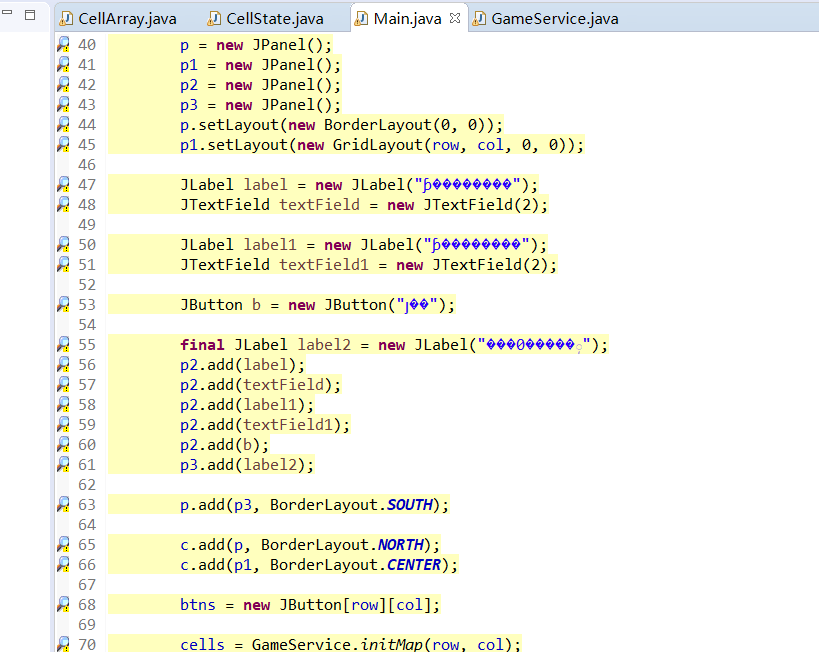Image resolution: width=819 pixels, height=652 pixels.
Task: Click the search marker on line 51
Action: (x=63, y=264)
